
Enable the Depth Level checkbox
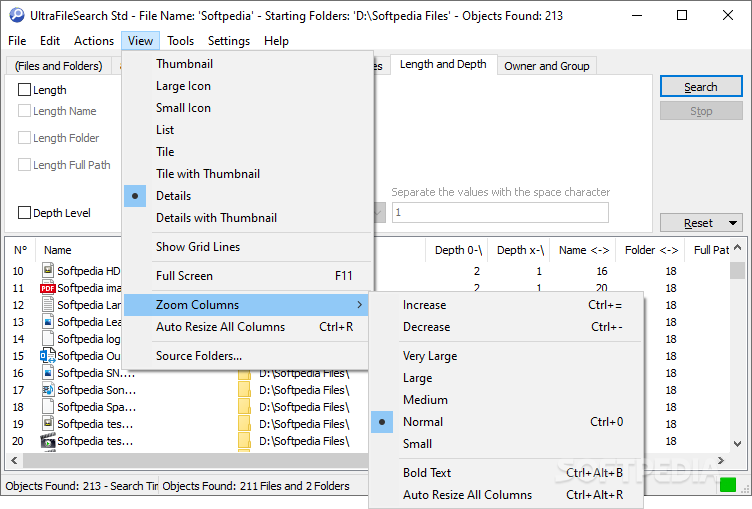[24, 213]
